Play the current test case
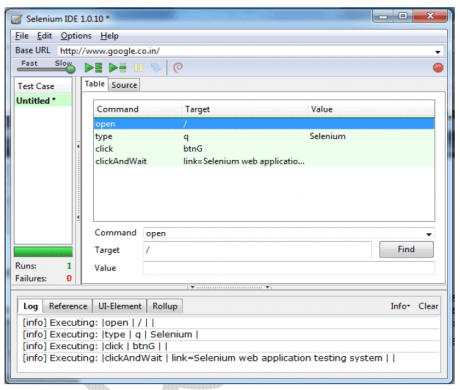The width and height of the screenshot is (460, 390). (118, 68)
